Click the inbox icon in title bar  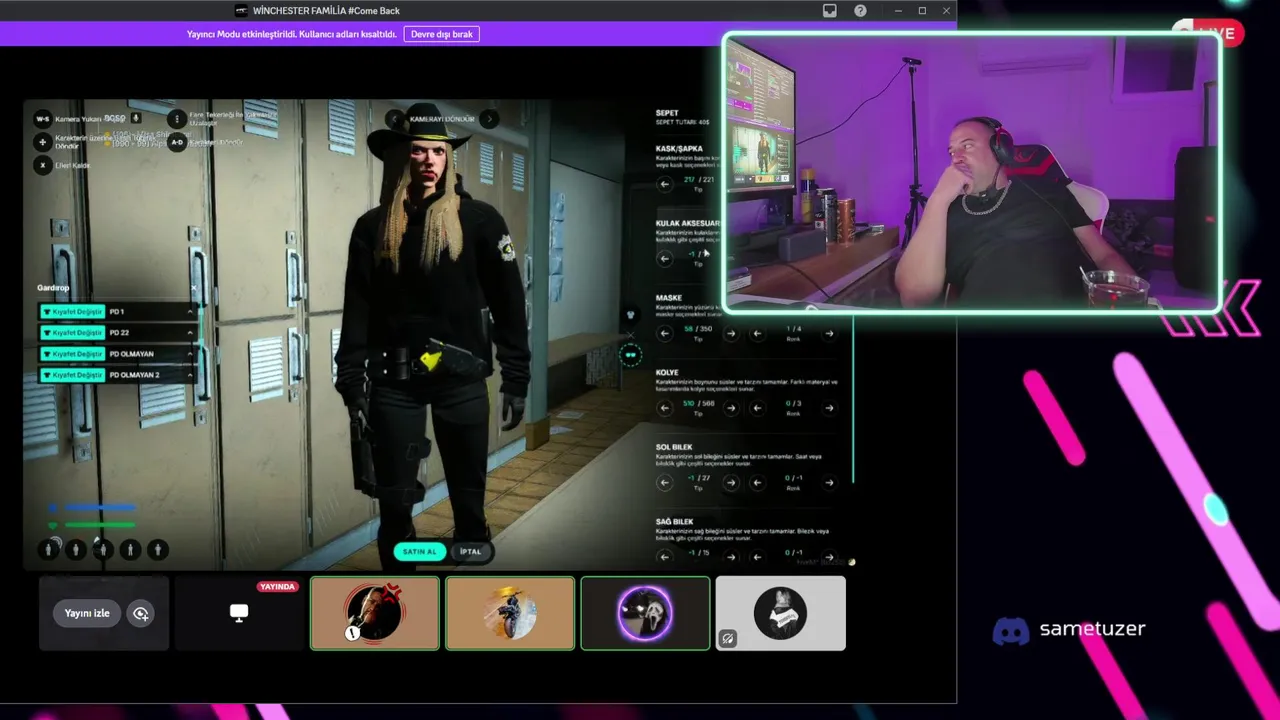pyautogui.click(x=829, y=10)
